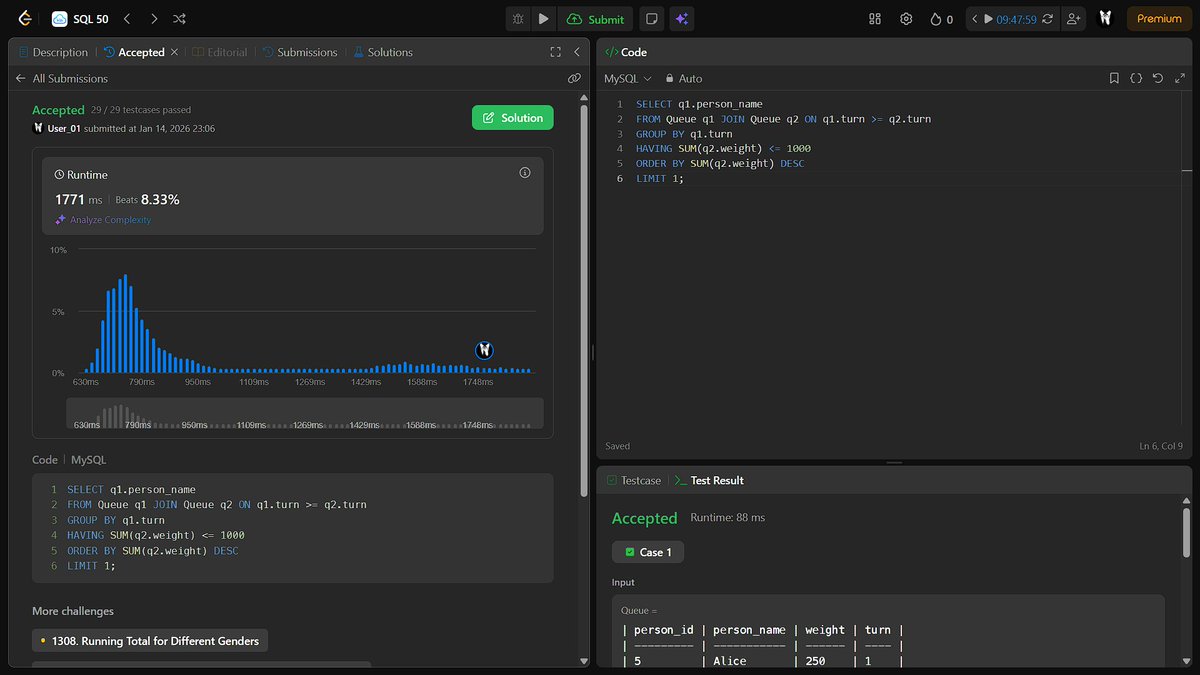
Task: Go back to All Submissions
Action: coord(61,78)
